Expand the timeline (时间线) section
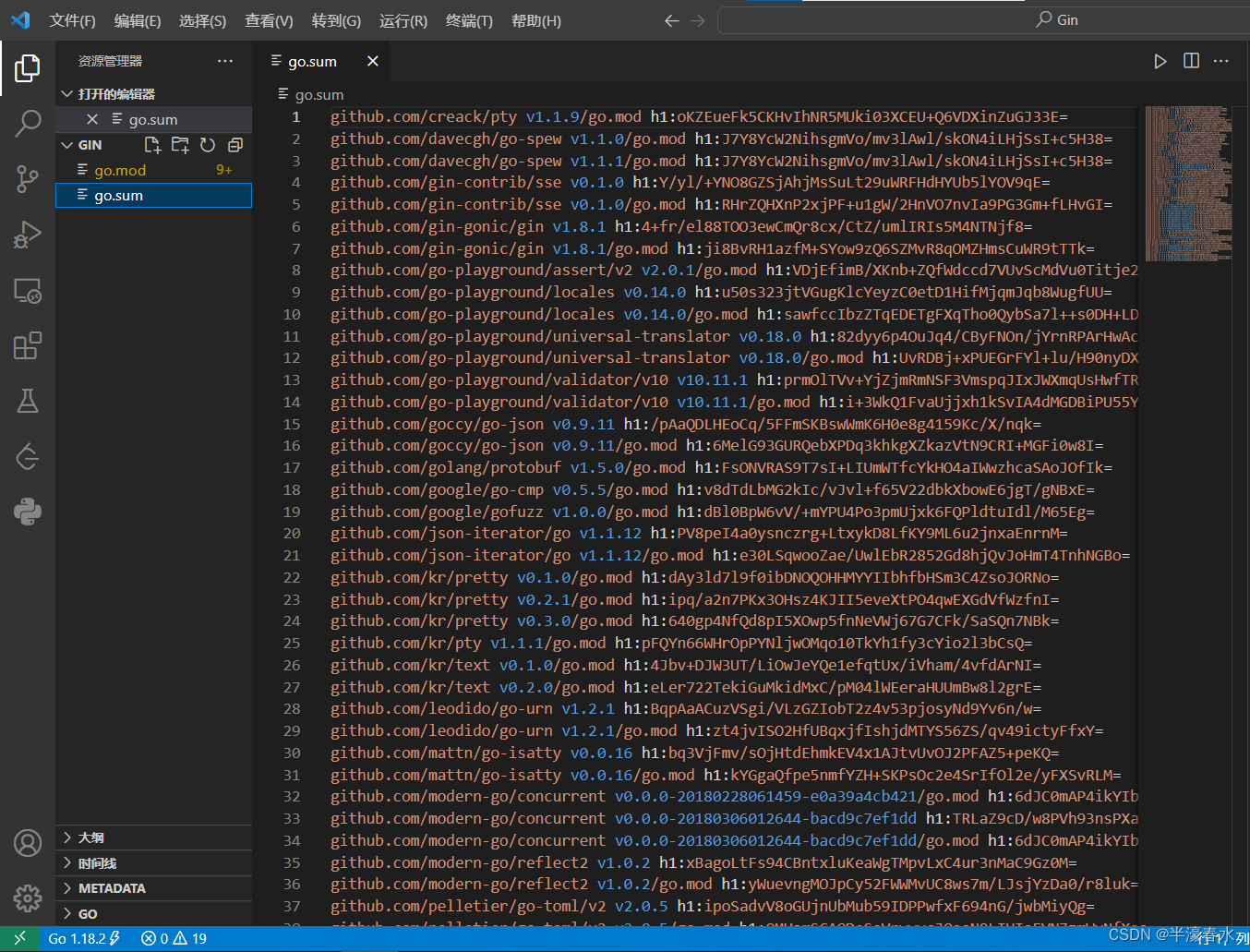 153,863
